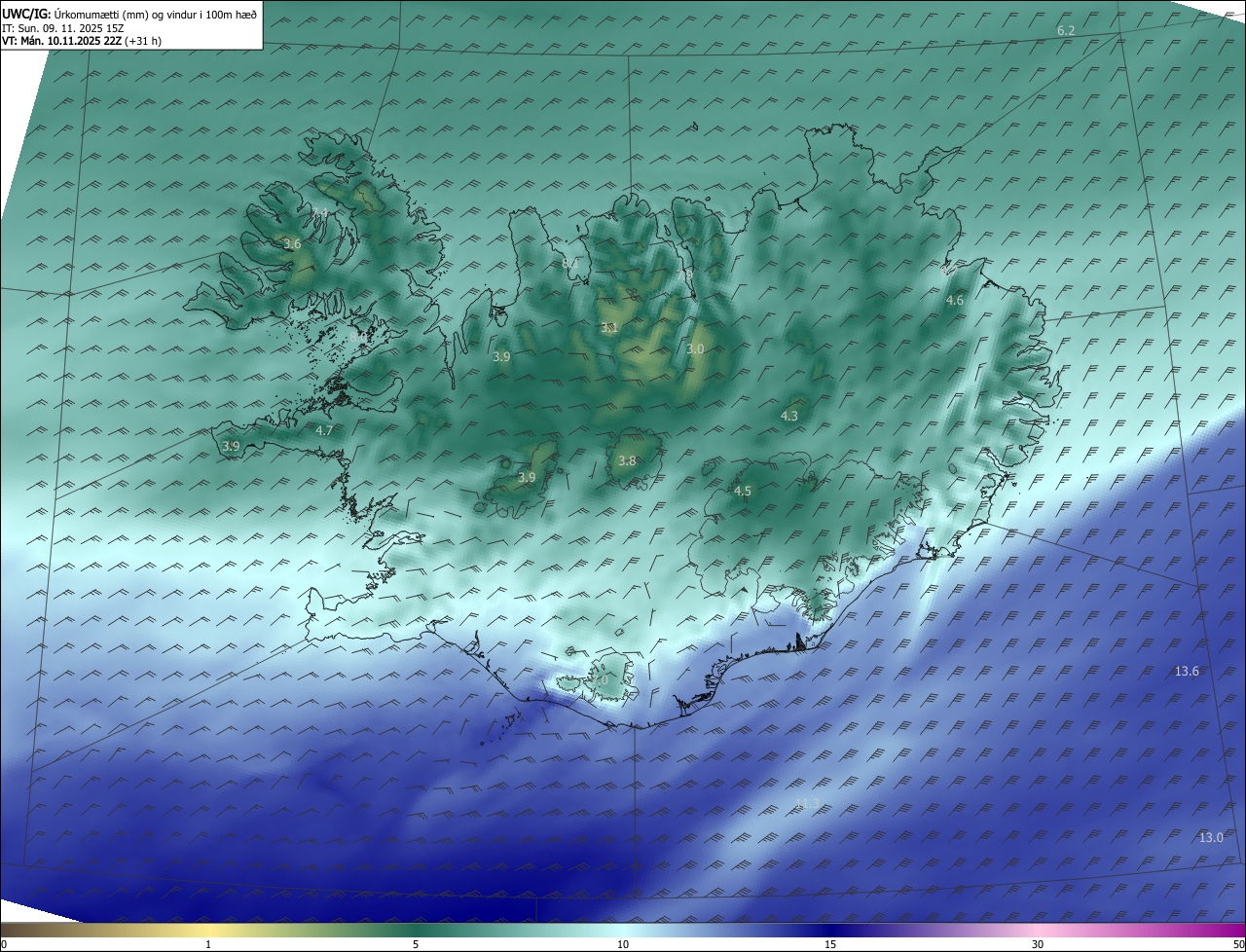Image resolution: width=1246 pixels, height=952 pixels.
Task: Click the 5 tick on the colour scale
Action: 416,944
